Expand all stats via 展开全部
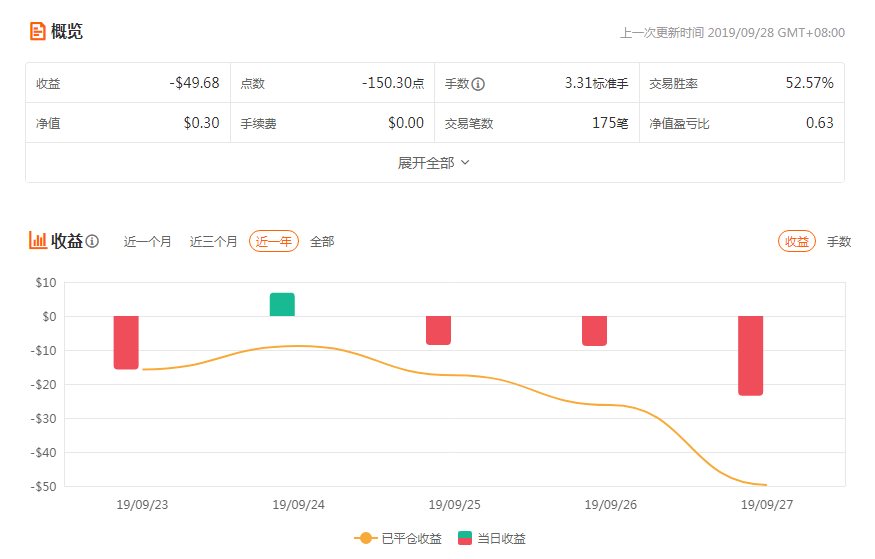 pos(434,163)
